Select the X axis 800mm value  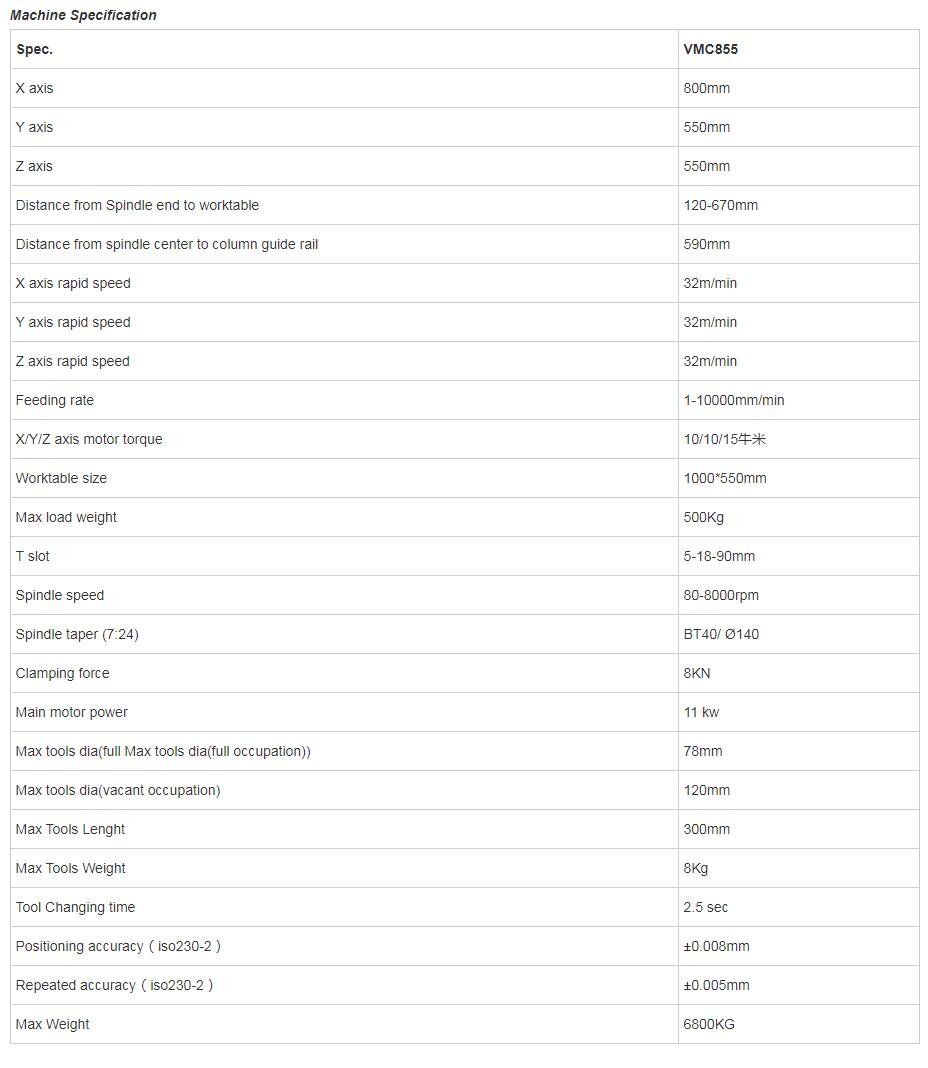point(707,88)
